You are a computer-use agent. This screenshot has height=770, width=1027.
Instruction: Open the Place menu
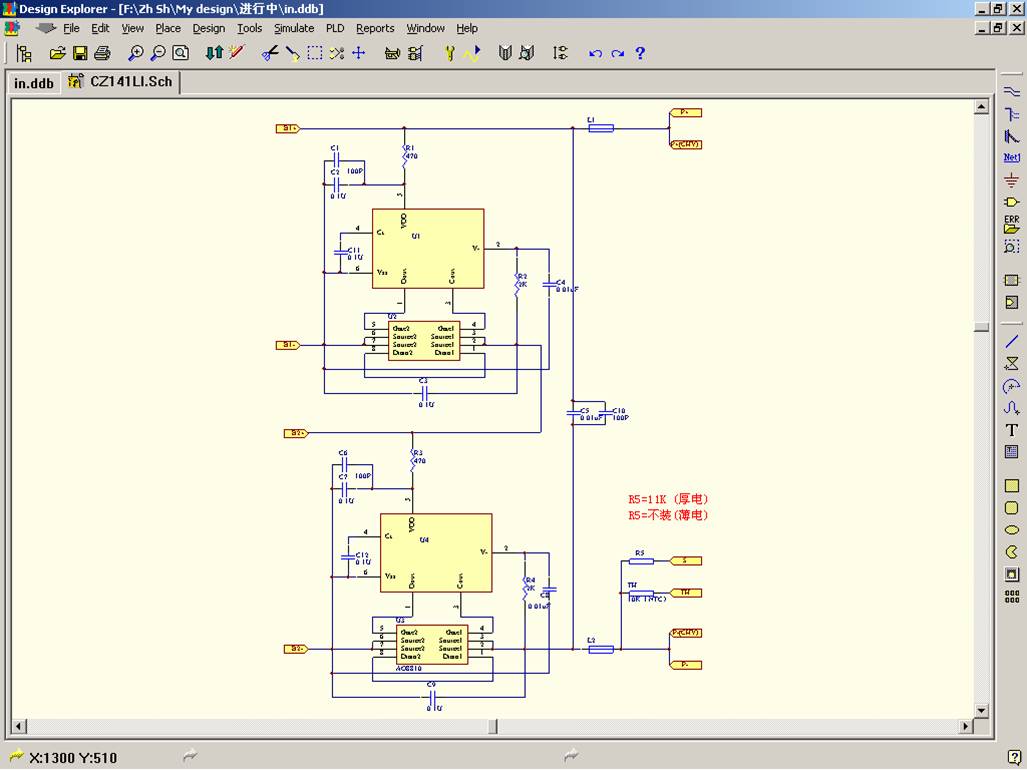168,28
